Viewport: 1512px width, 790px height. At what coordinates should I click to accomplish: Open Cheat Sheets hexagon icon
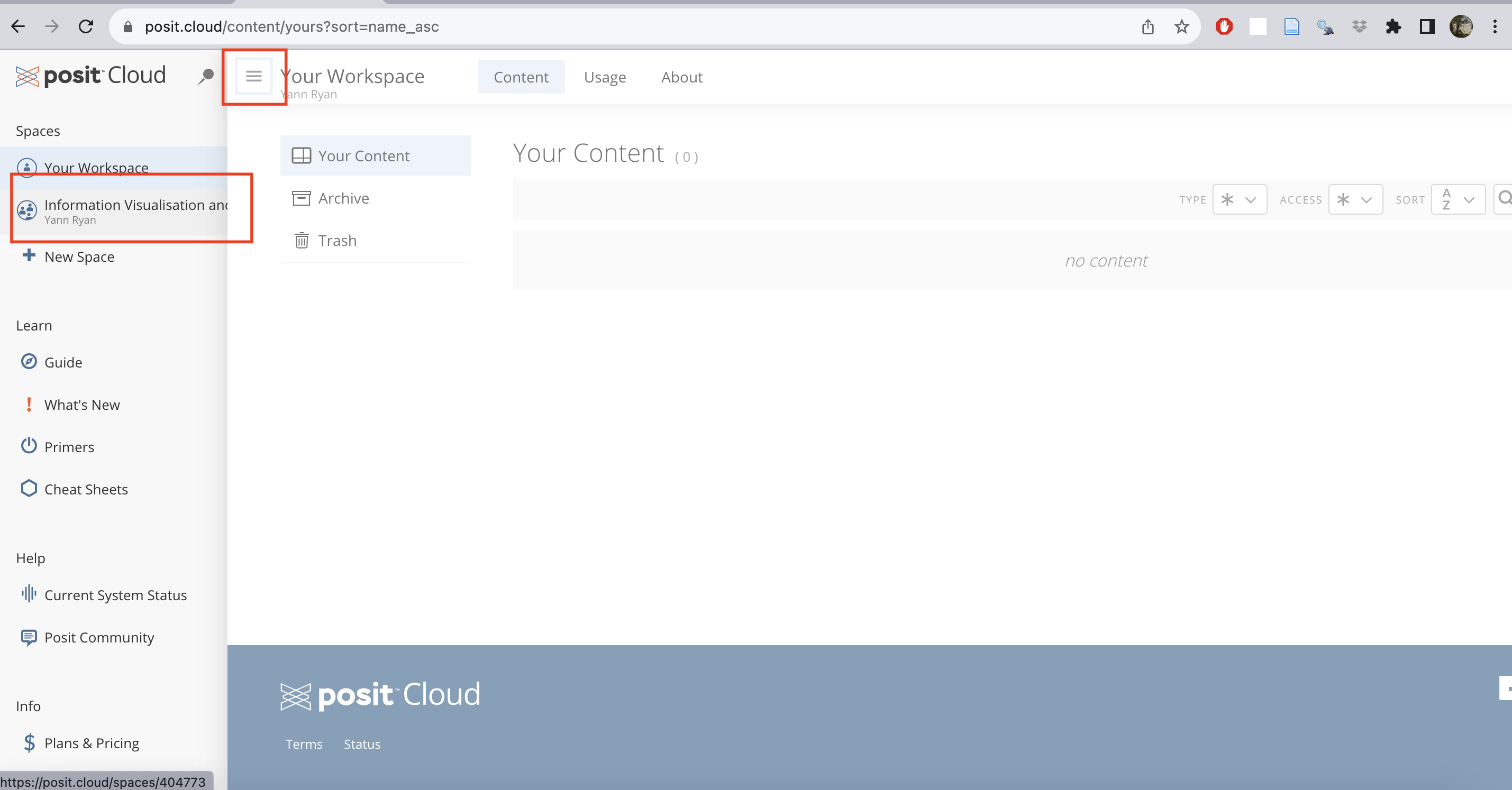(29, 488)
